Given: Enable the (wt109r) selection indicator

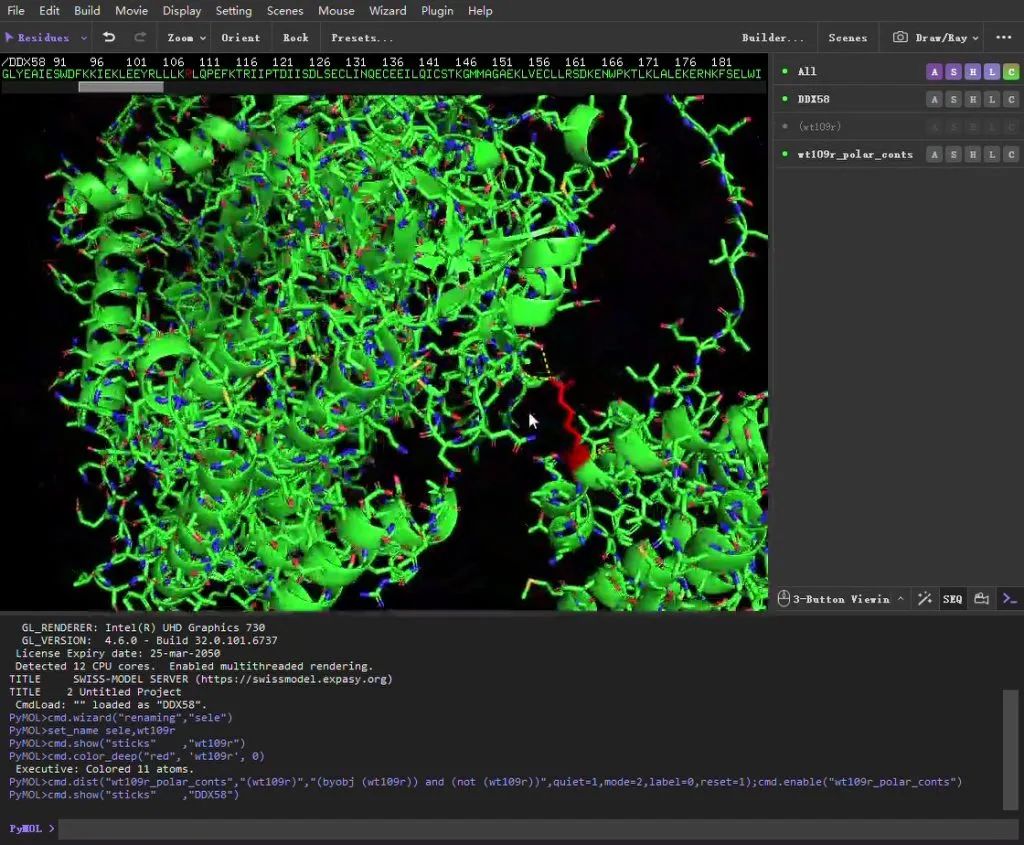Looking at the screenshot, I should click(x=785, y=127).
